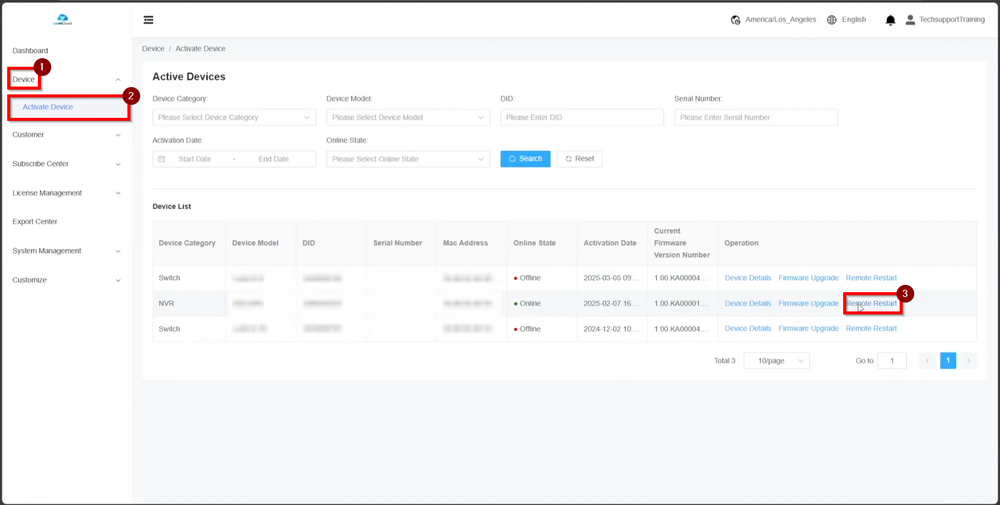This screenshot has height=505, width=1000.
Task: Click the America/Los_Angeles timezone icon
Action: tap(736, 20)
